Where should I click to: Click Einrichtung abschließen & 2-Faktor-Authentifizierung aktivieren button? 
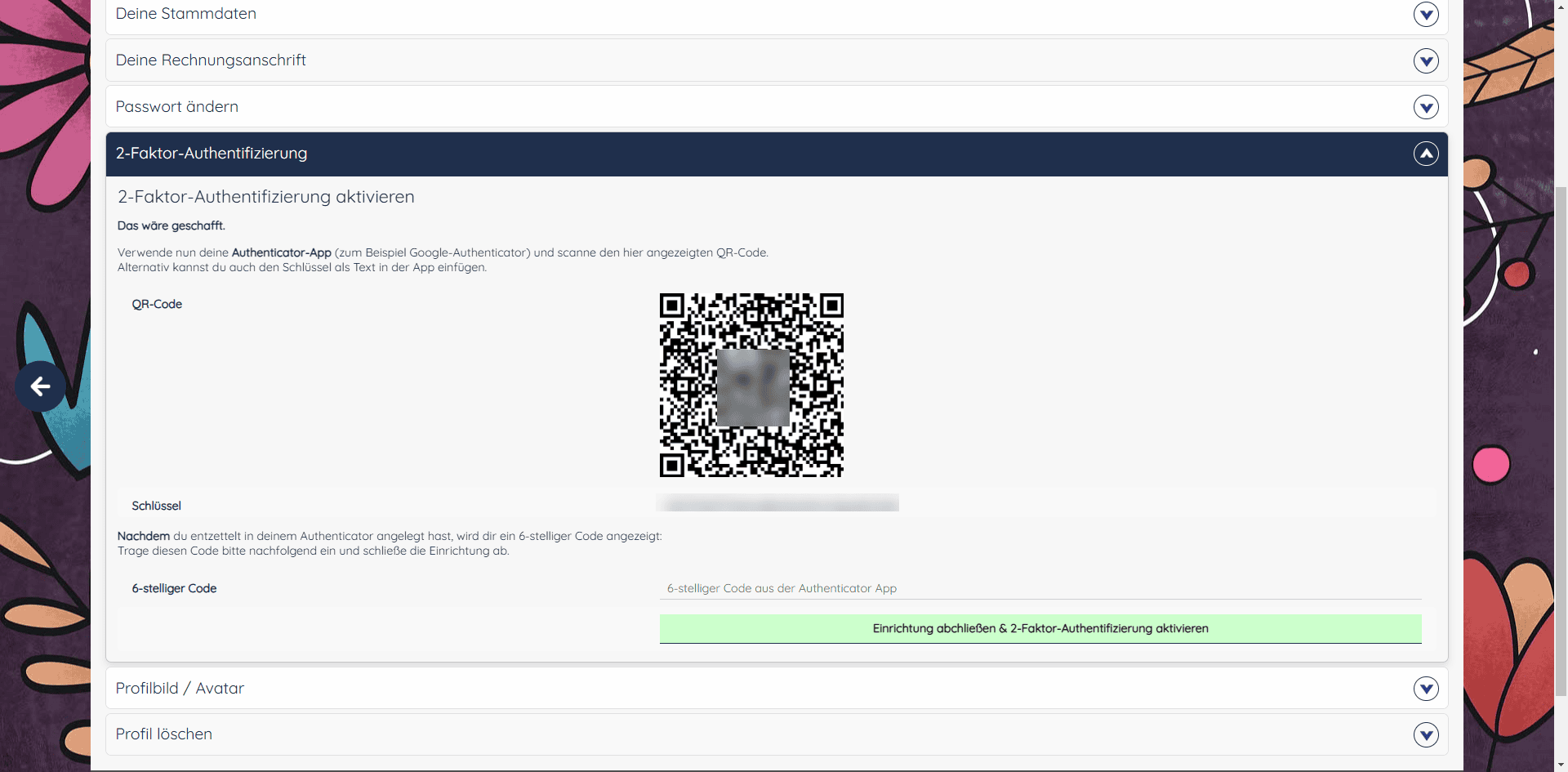tap(1040, 628)
